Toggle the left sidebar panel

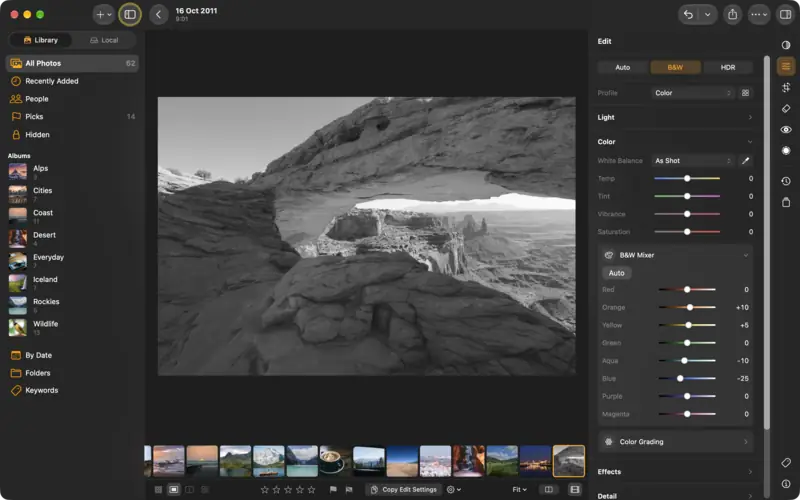130,14
